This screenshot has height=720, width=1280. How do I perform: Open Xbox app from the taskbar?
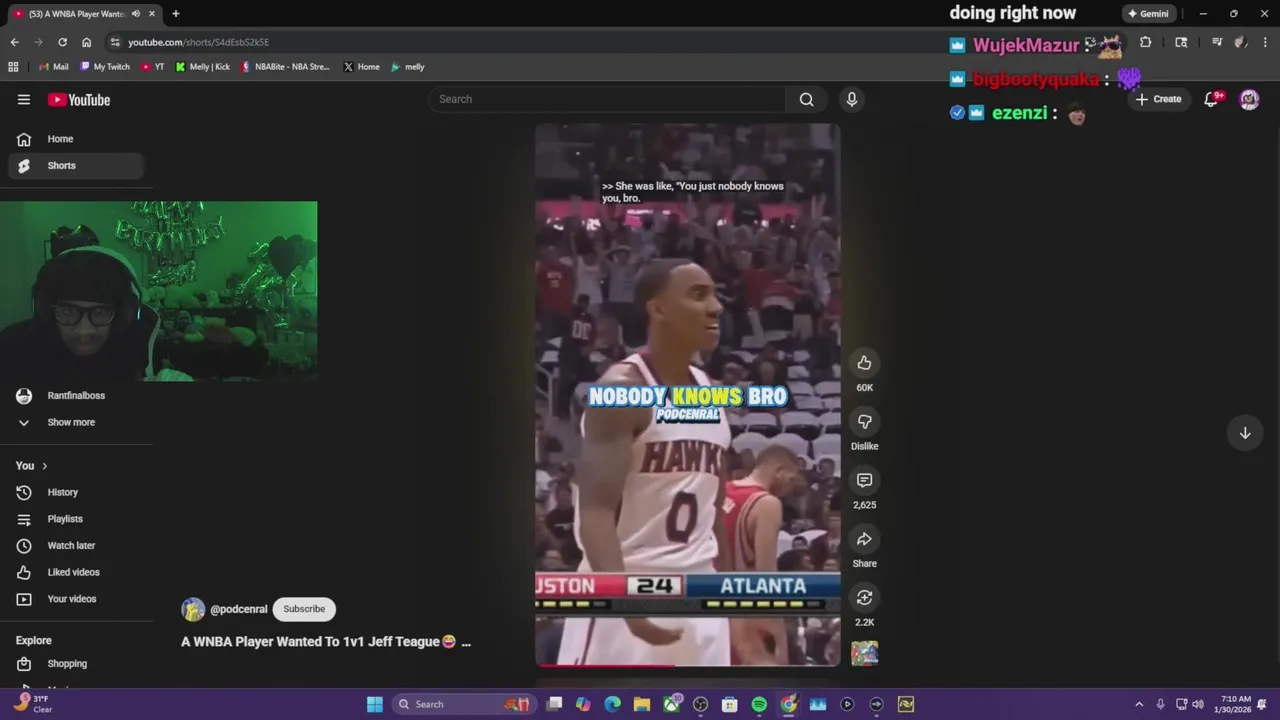pos(672,704)
